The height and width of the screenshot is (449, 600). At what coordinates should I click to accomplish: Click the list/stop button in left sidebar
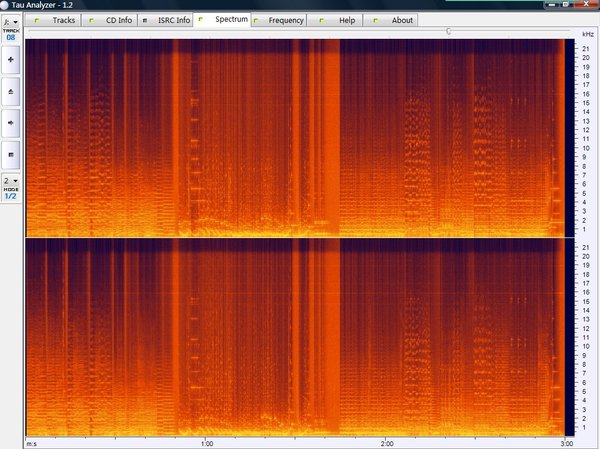click(x=11, y=155)
